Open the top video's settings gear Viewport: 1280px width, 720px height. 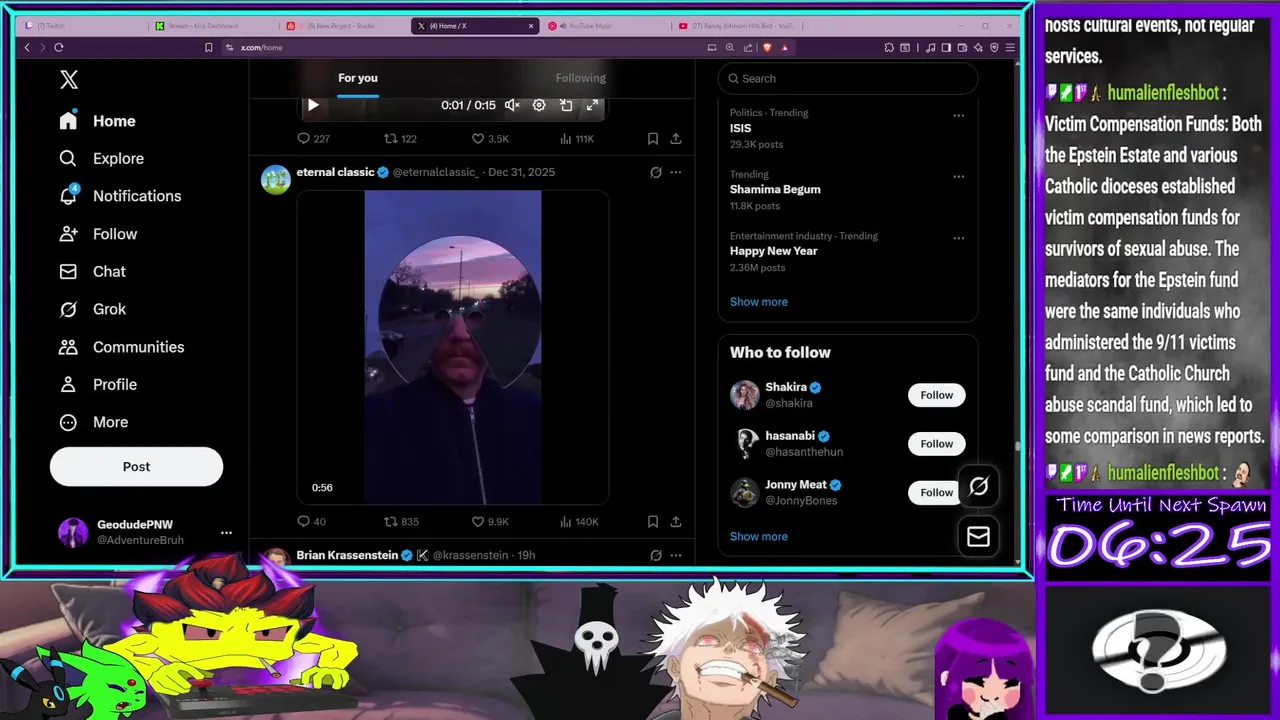tap(539, 105)
